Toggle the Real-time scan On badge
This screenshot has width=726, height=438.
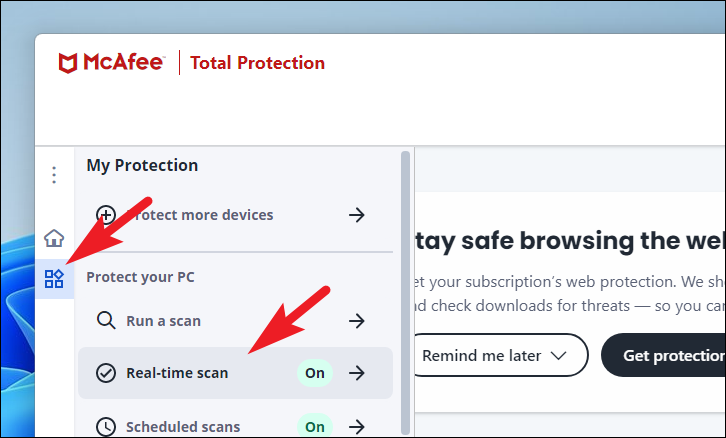coord(315,373)
